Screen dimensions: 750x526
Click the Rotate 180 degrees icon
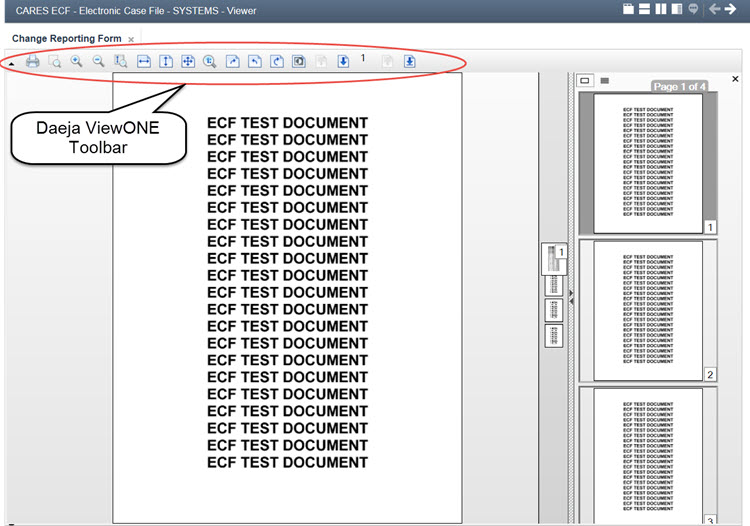click(x=277, y=62)
